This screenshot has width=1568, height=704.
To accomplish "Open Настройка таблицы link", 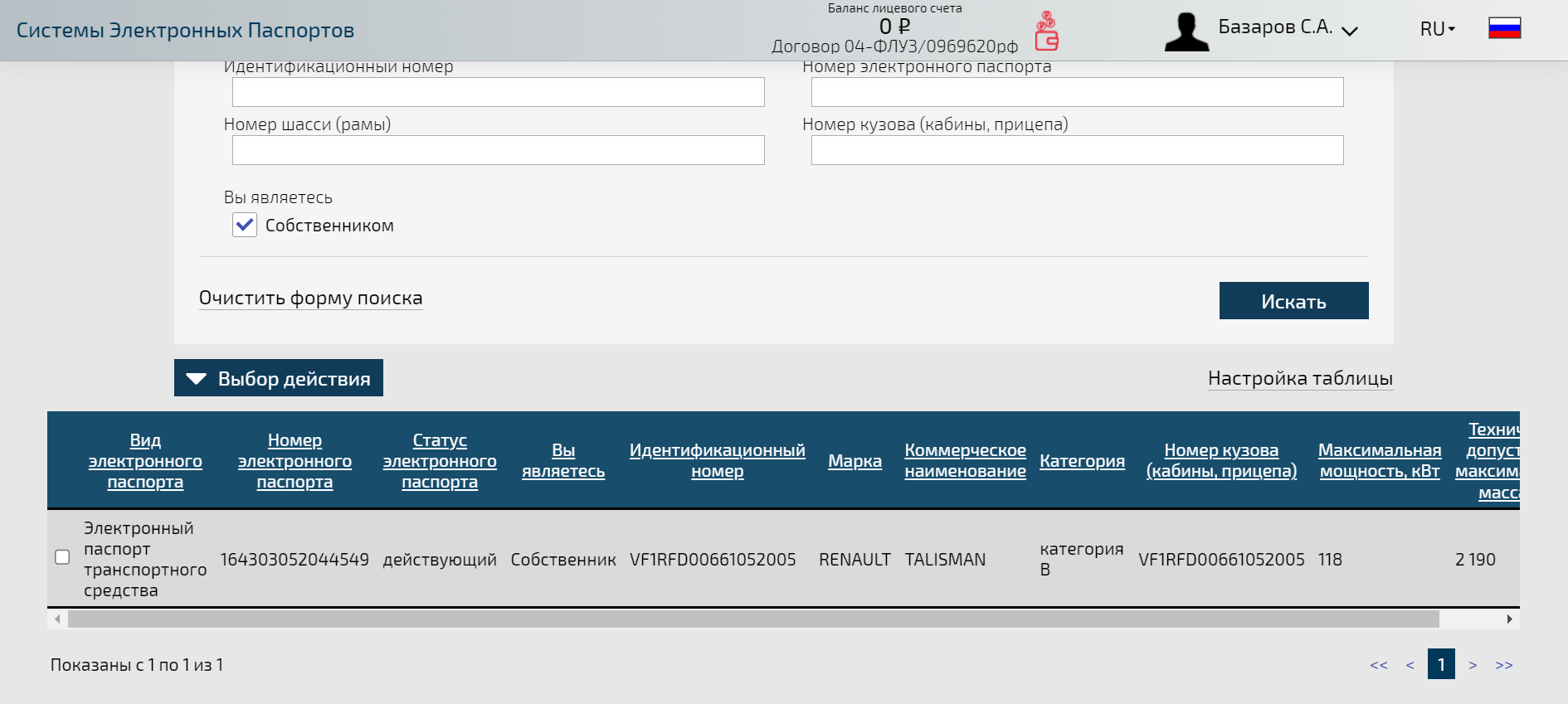I will pos(1300,378).
